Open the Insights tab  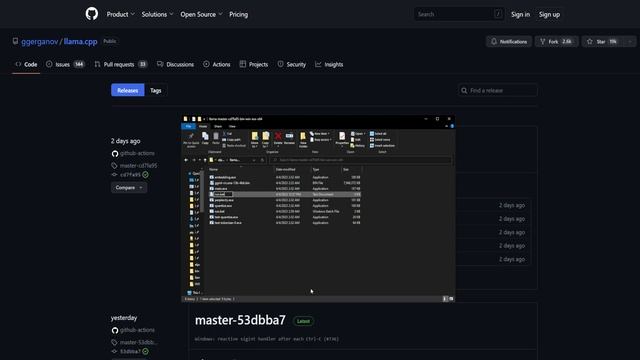[329, 64]
